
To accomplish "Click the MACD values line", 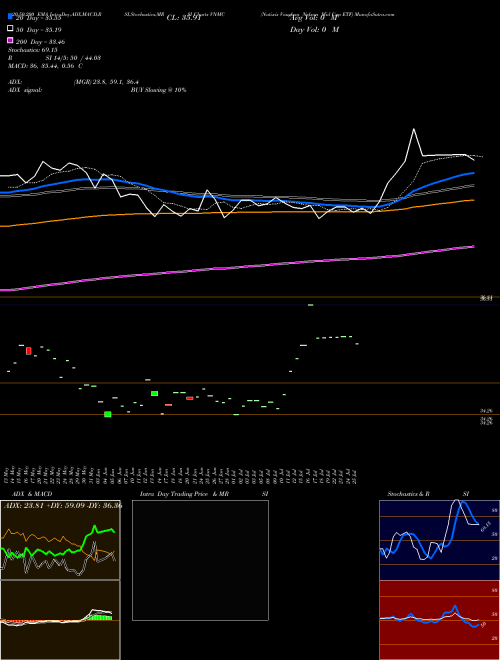I will tap(45, 66).
